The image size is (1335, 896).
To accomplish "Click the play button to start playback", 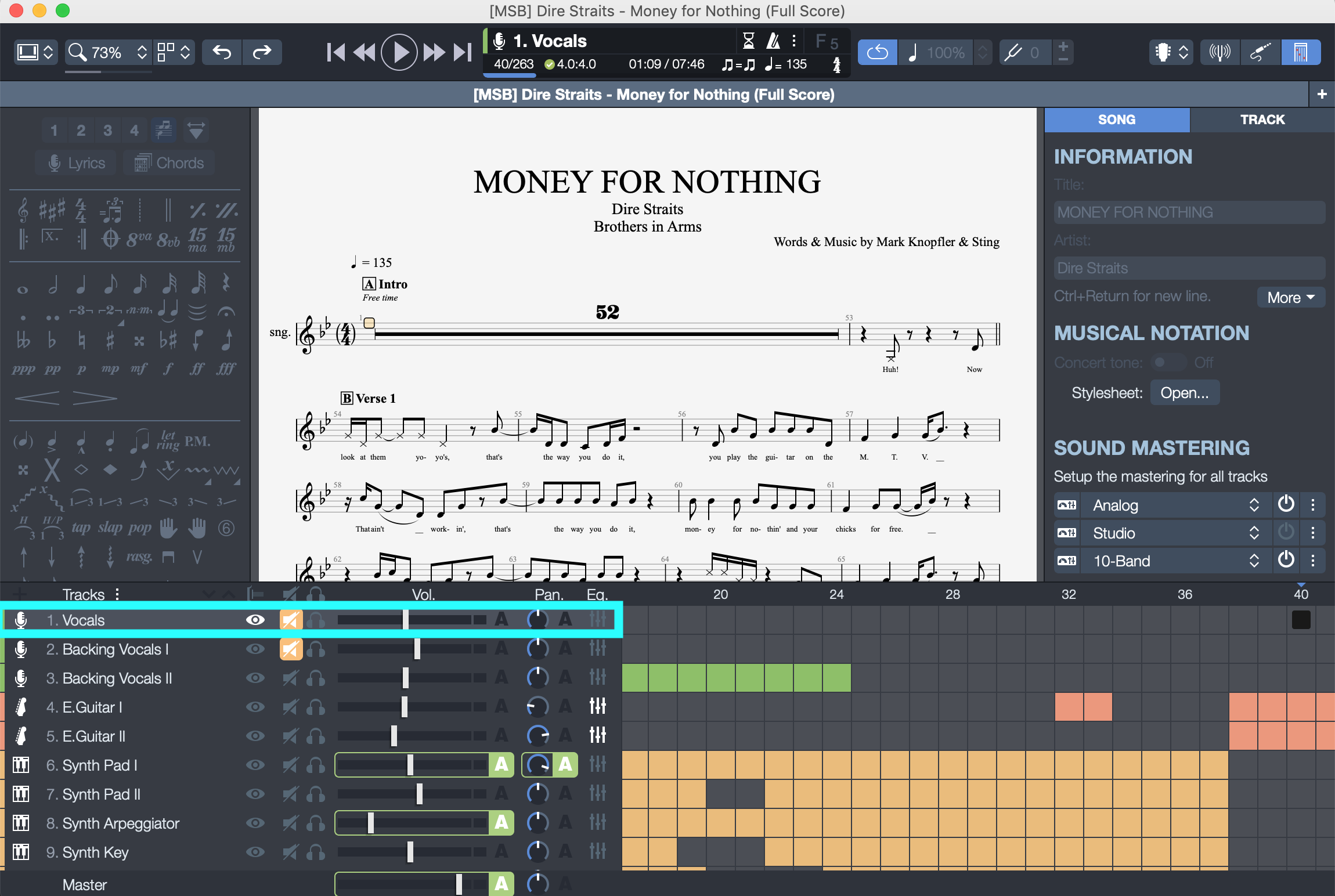I will click(x=398, y=51).
